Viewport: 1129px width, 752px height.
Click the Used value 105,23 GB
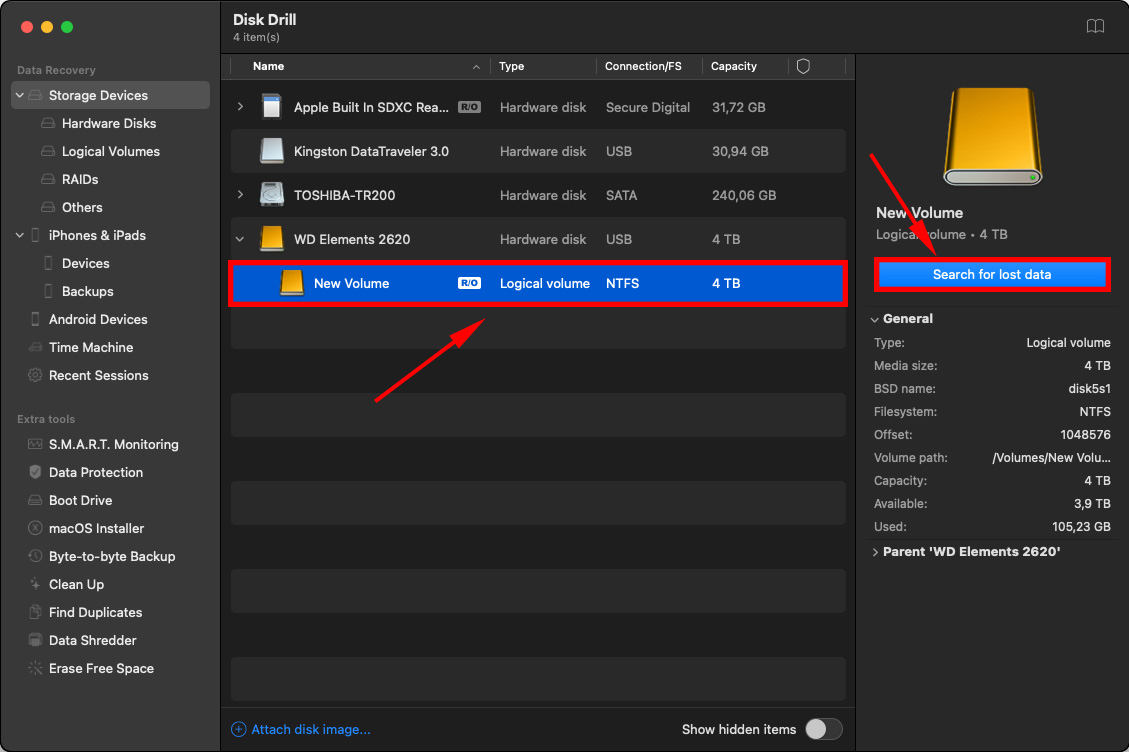pos(1081,527)
